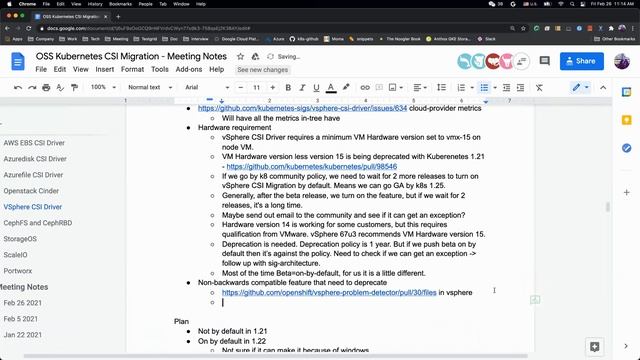This screenshot has height=360, width=640.
Task: Click the line spacing icon
Action: (441, 87)
